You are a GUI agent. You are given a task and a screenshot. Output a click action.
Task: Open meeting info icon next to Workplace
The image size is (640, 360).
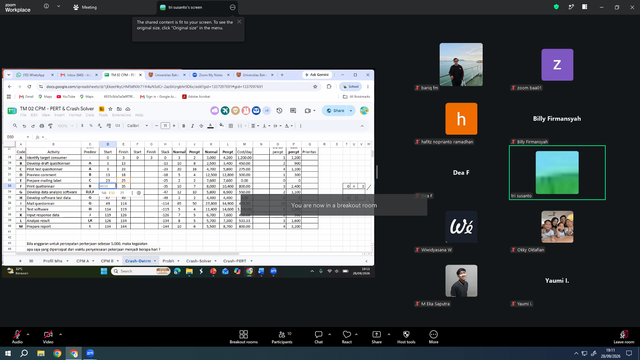coord(46,7)
